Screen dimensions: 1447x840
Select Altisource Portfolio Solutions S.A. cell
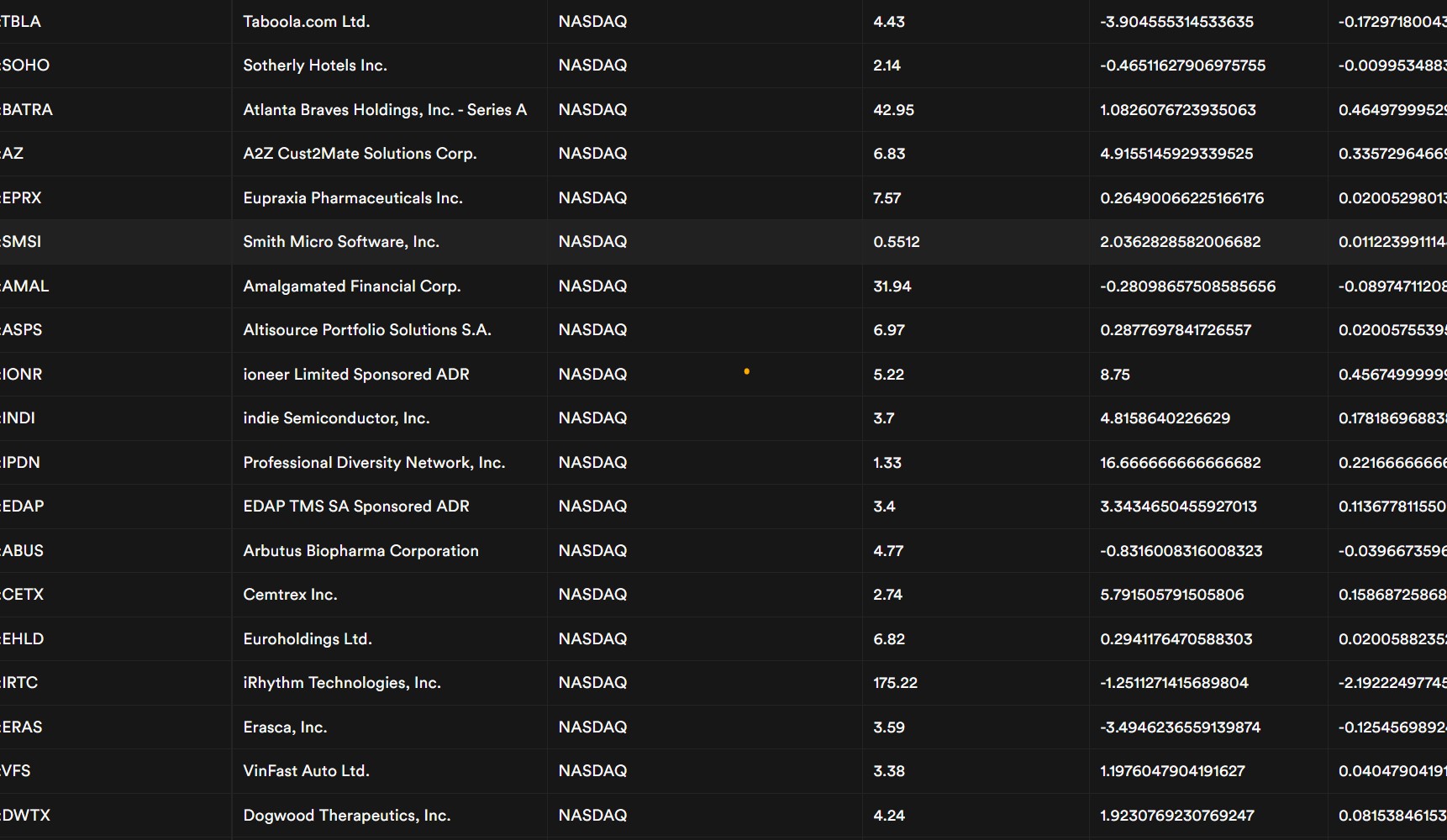[x=367, y=330]
